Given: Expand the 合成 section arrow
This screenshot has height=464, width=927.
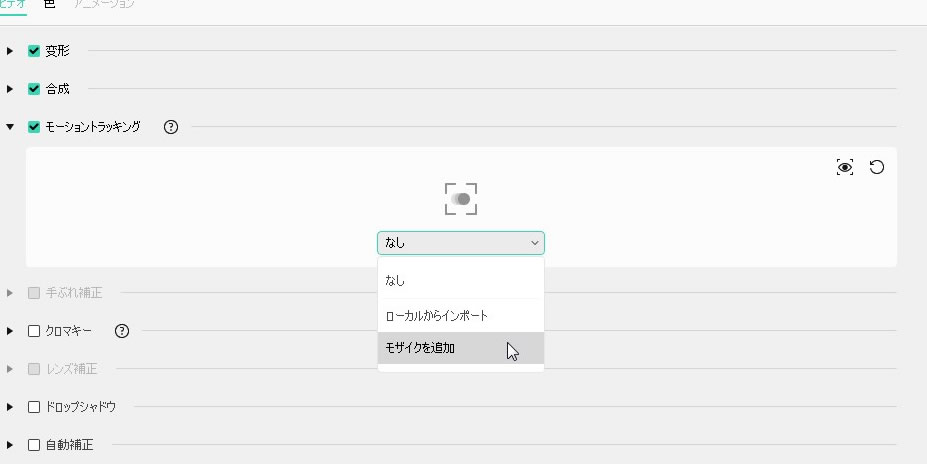Looking at the screenshot, I should [x=9, y=89].
